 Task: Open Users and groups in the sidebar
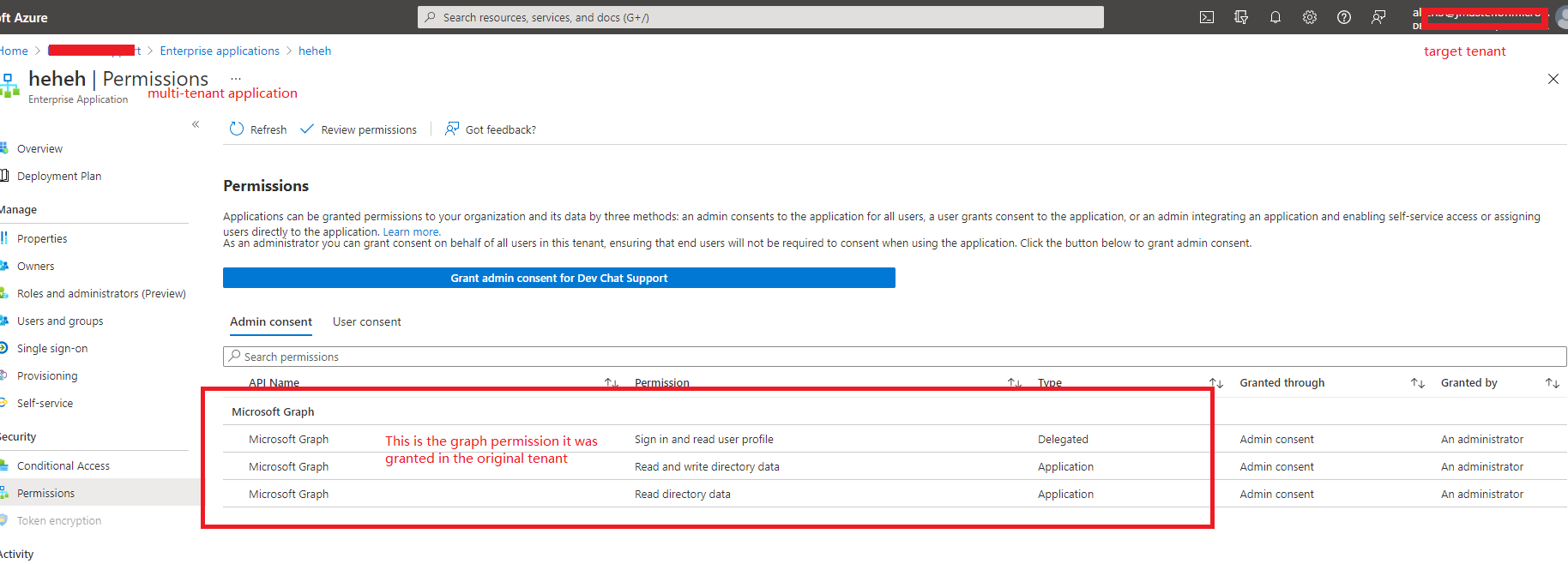point(60,321)
